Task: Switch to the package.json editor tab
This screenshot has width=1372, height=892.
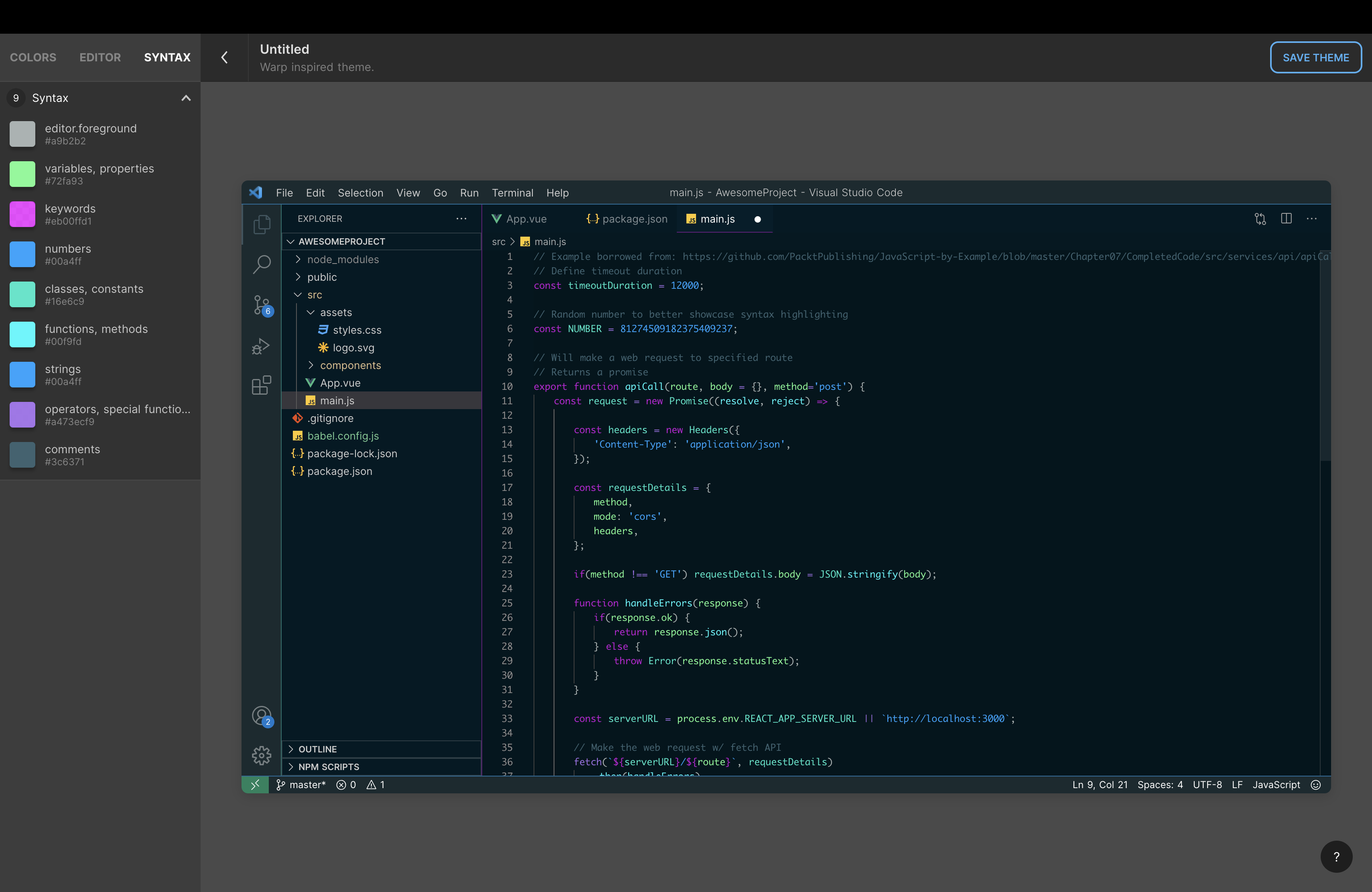Action: 627,219
